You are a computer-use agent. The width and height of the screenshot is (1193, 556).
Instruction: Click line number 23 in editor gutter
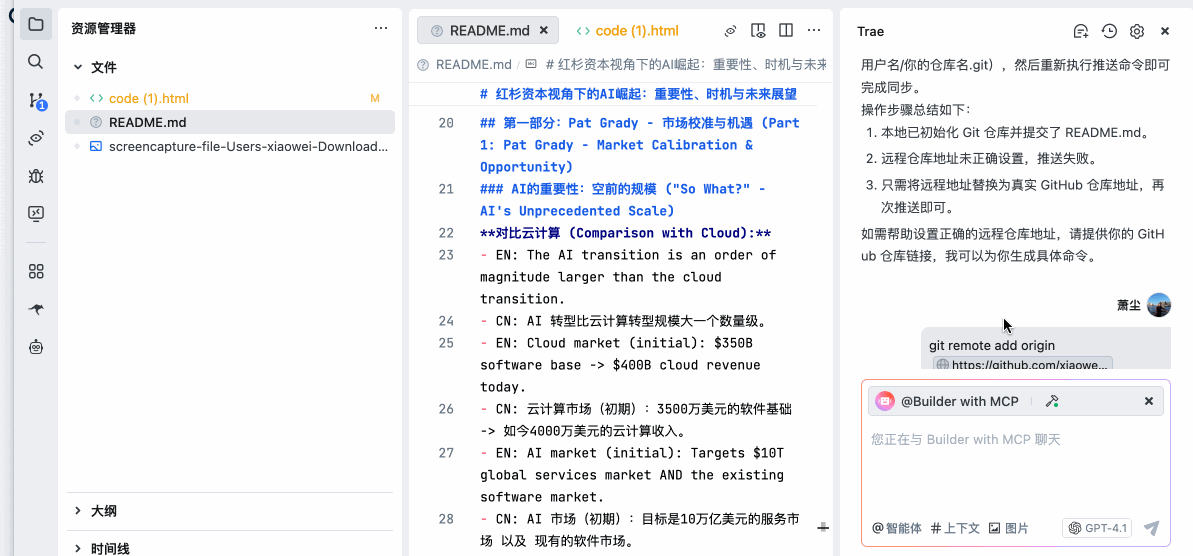[x=447, y=255]
